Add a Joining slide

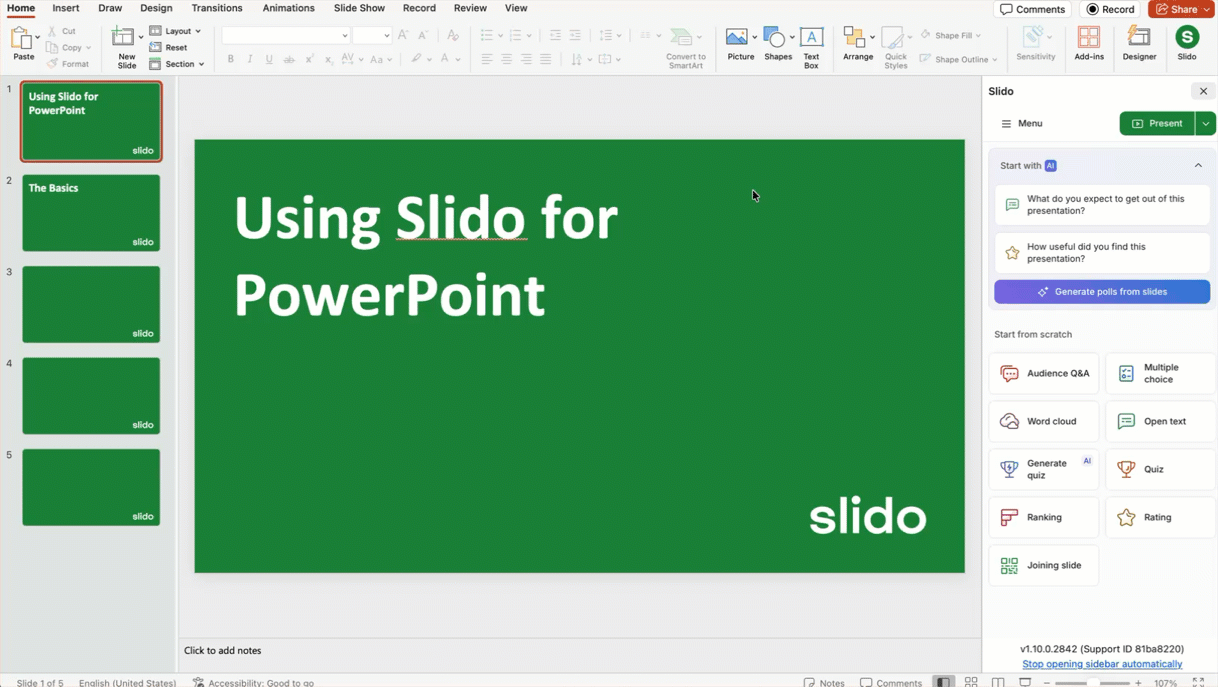(x=1044, y=565)
